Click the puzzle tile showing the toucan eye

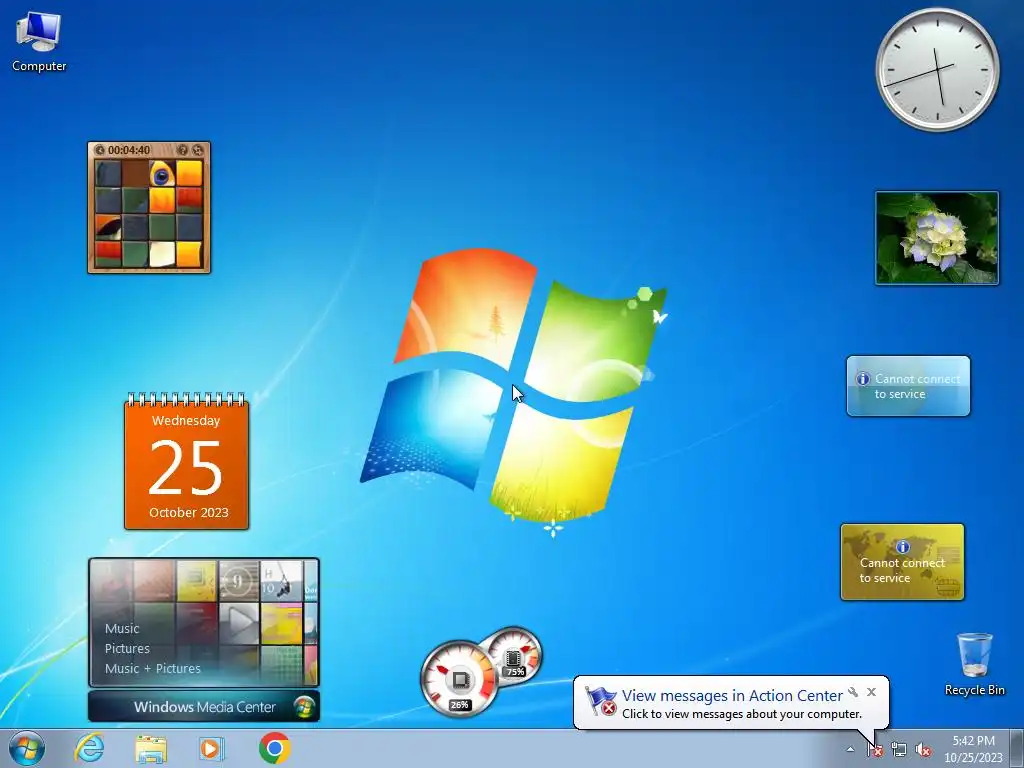point(162,174)
